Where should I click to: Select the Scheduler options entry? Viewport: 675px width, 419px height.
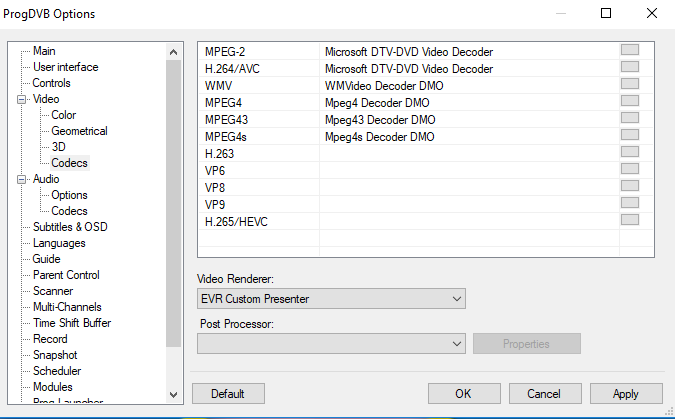point(58,371)
